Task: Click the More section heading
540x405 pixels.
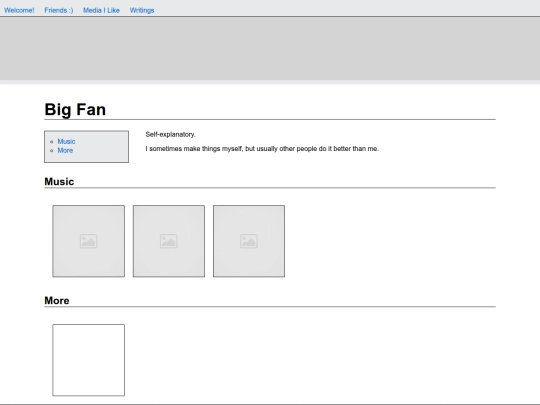Action: click(57, 300)
